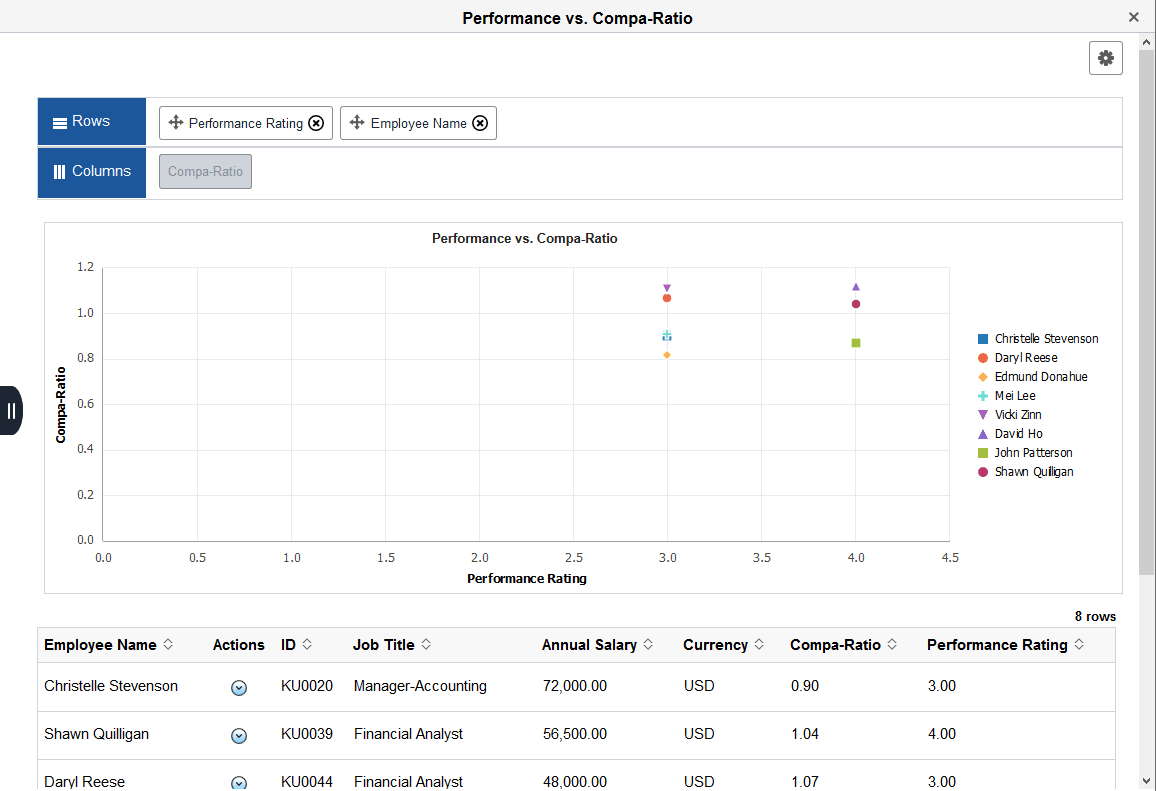Click John Patterson's green legend marker

coord(985,452)
